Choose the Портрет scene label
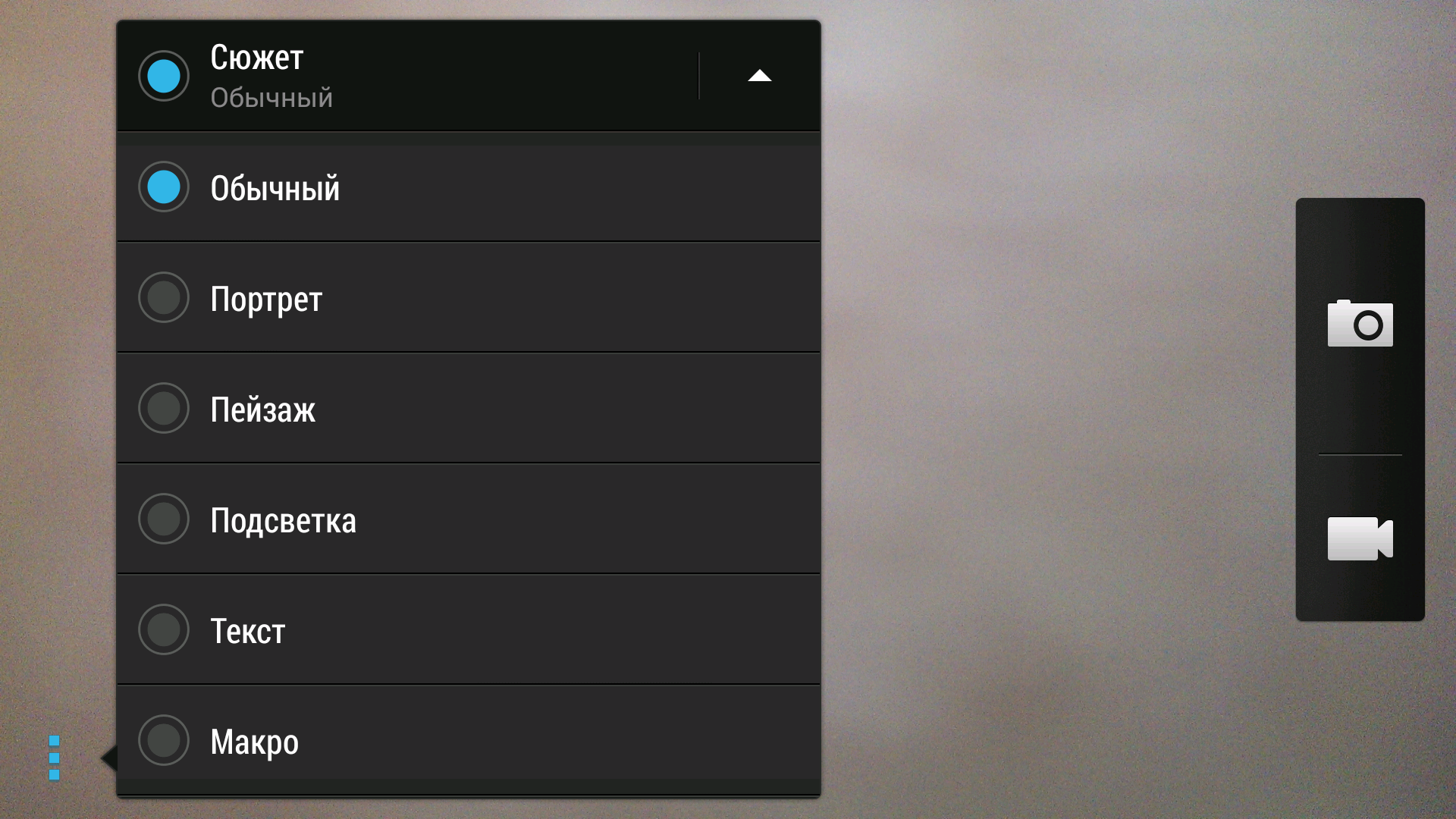 click(x=266, y=300)
